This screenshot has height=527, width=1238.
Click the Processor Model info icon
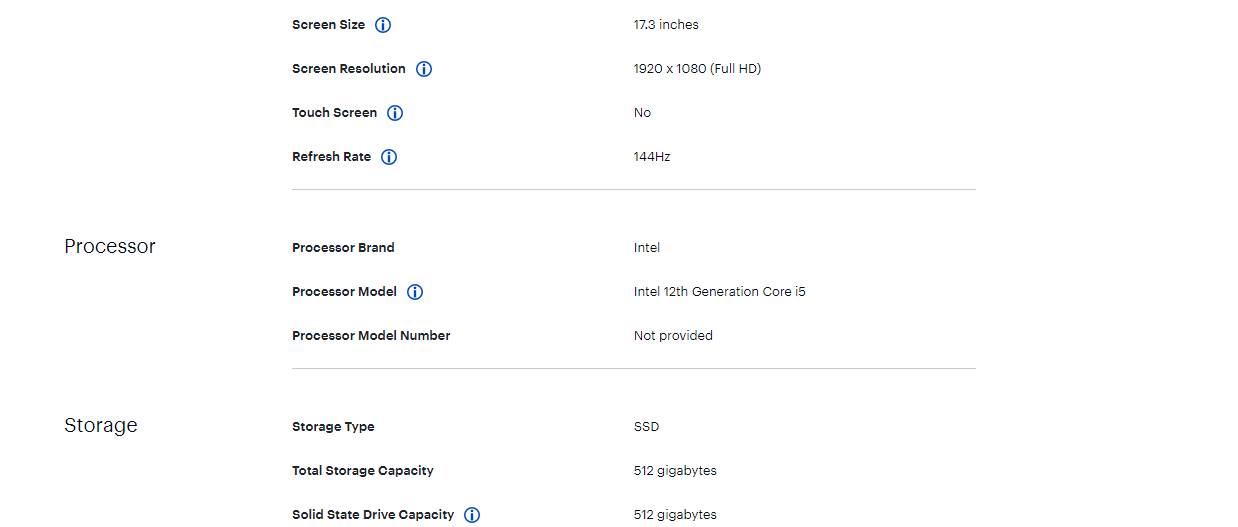click(415, 292)
